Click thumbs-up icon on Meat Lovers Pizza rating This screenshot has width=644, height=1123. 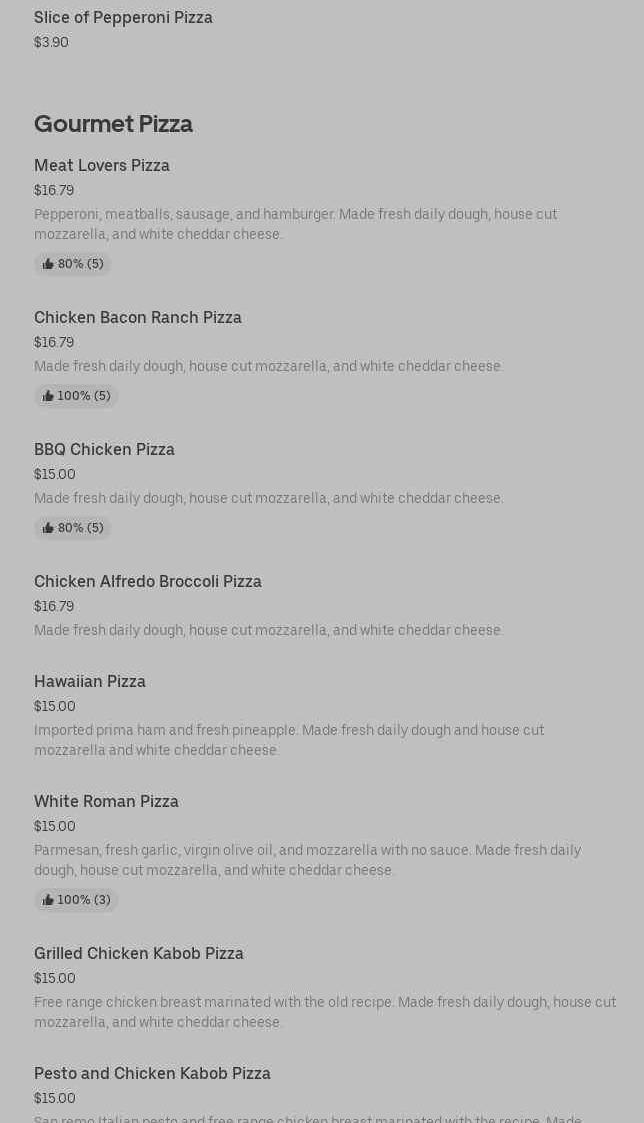click(48, 264)
